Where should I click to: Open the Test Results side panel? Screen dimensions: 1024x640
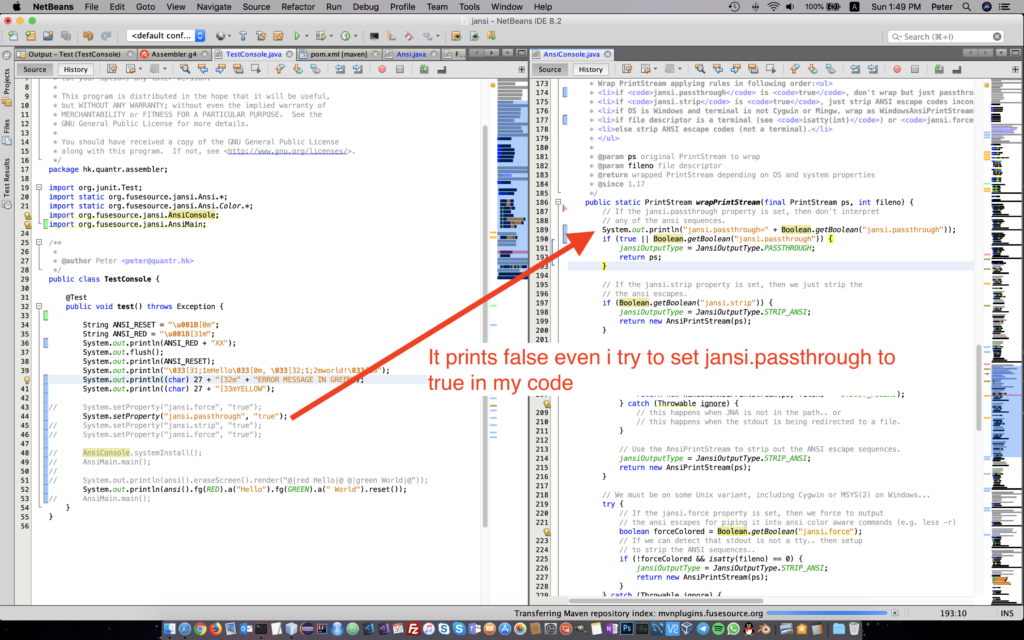(x=7, y=183)
